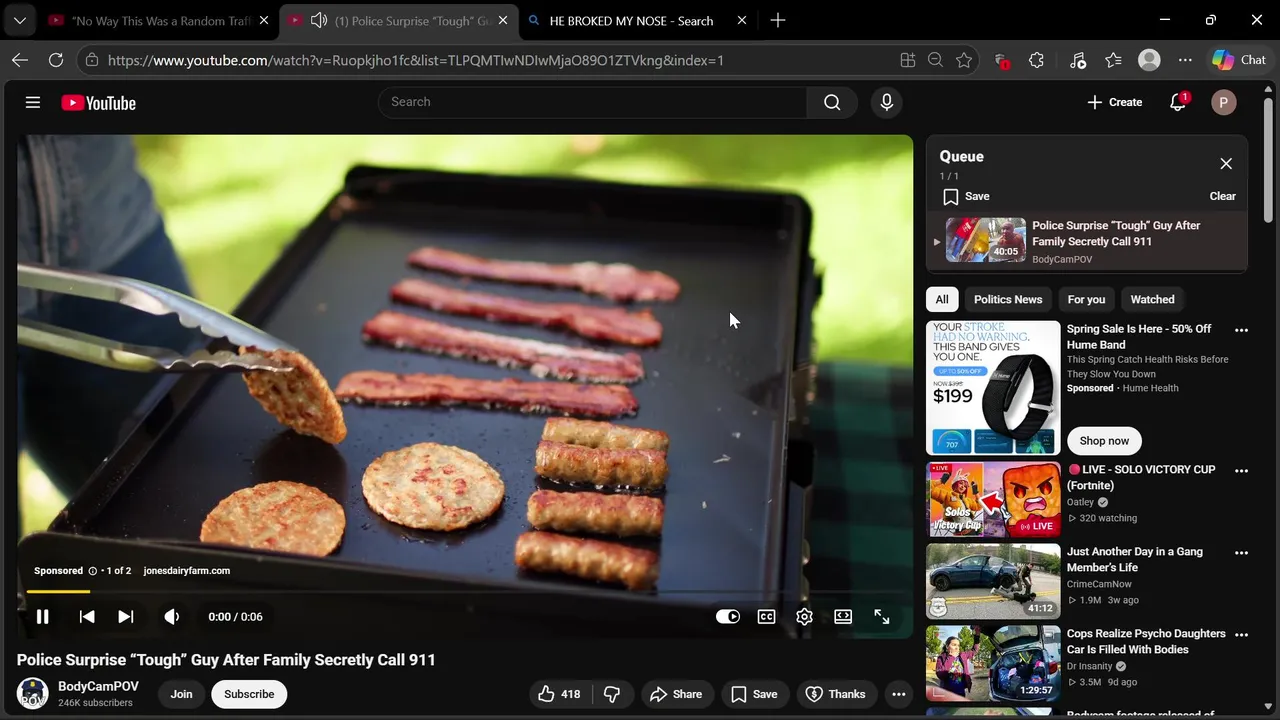Click the browser address bar URL

[415, 60]
